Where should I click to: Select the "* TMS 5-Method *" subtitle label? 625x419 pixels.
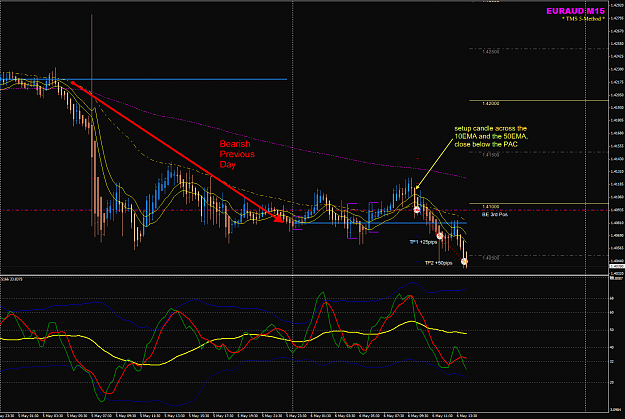583,19
